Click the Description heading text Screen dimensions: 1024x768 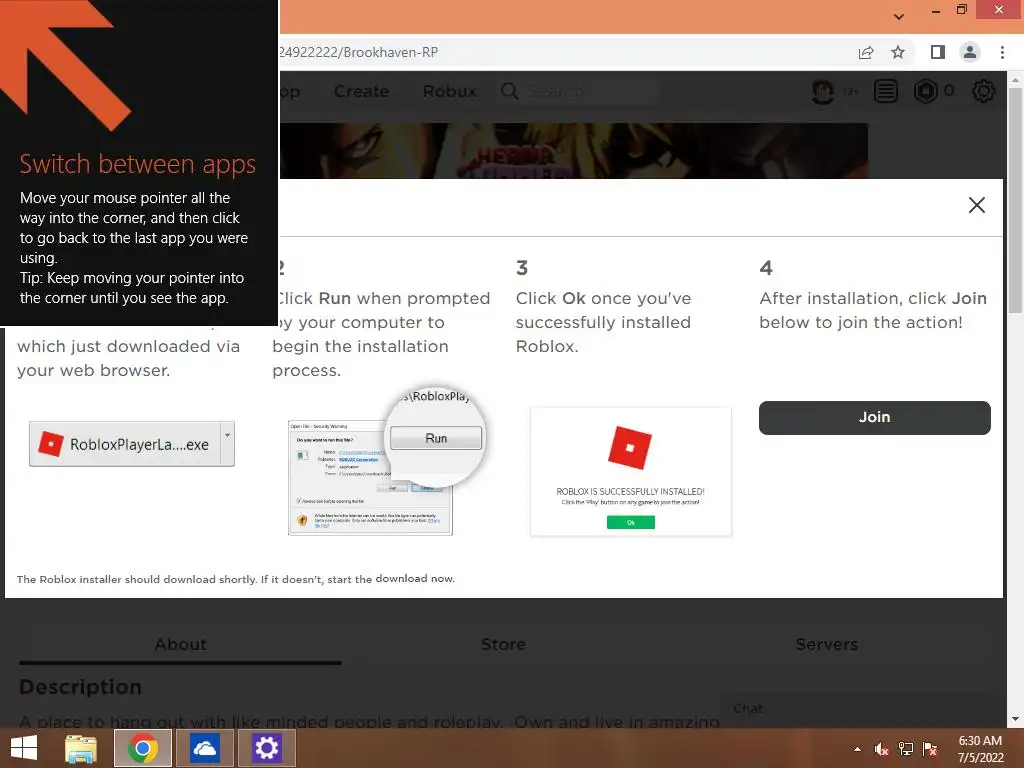coord(80,687)
